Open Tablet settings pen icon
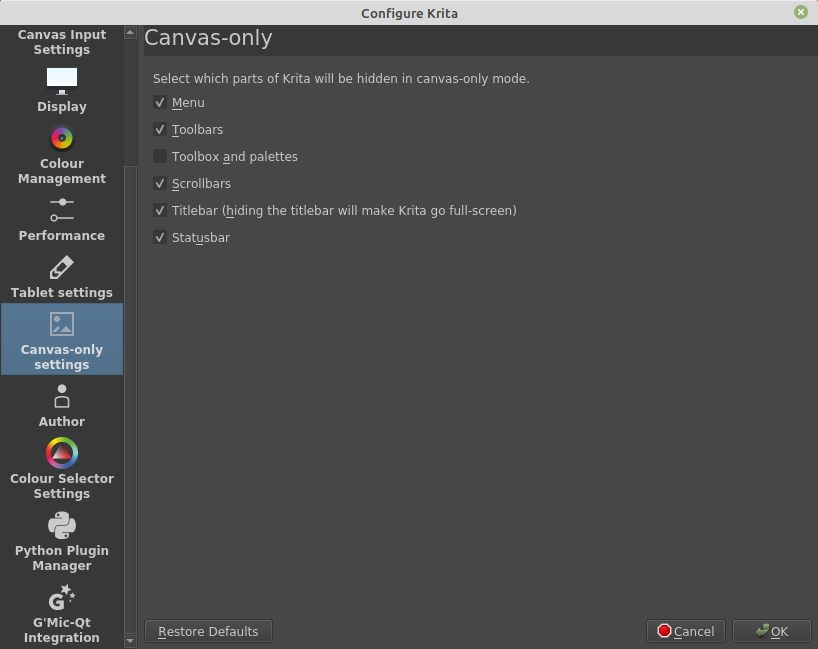The image size is (818, 649). click(x=62, y=268)
